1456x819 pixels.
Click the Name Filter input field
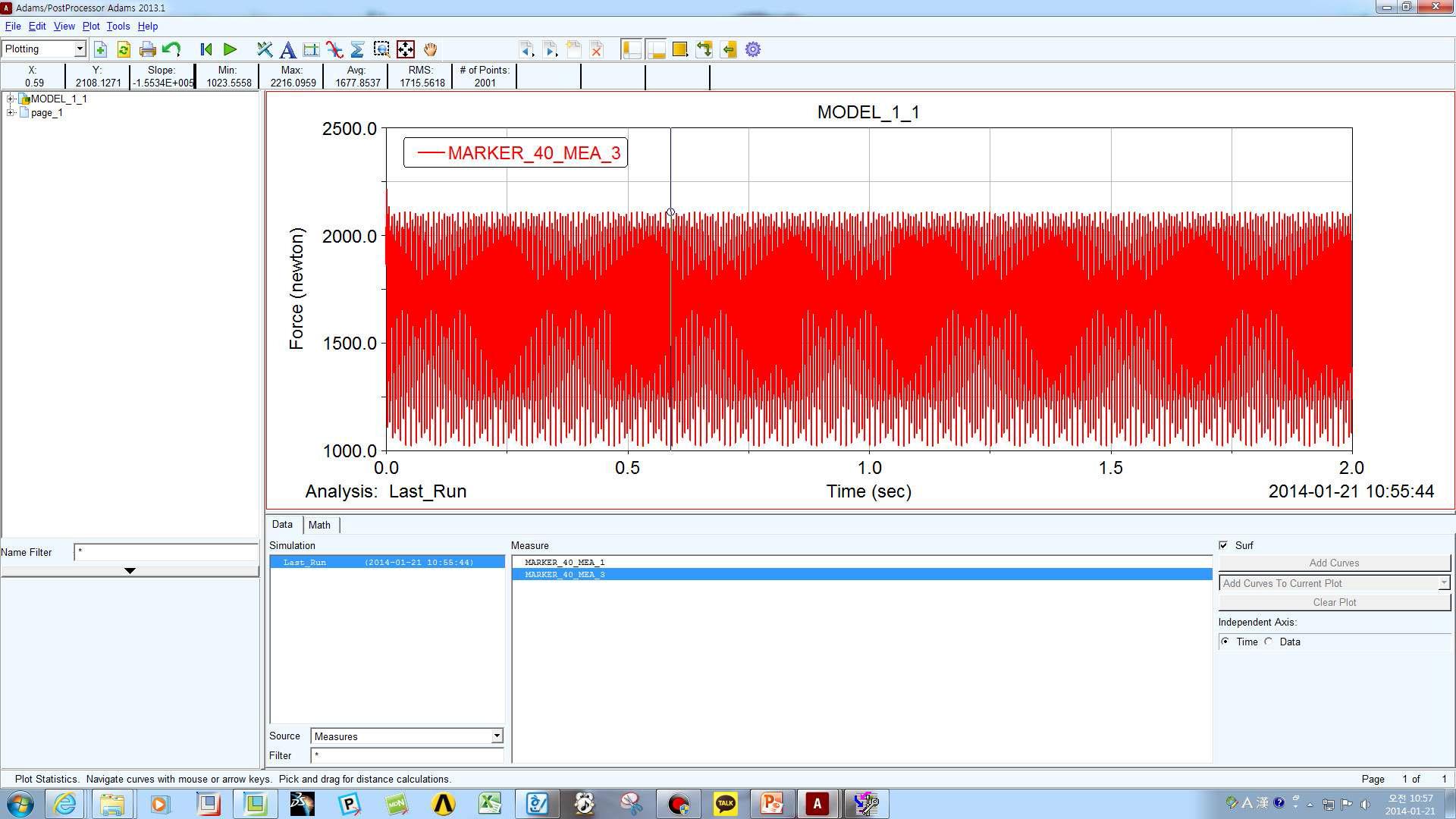166,552
